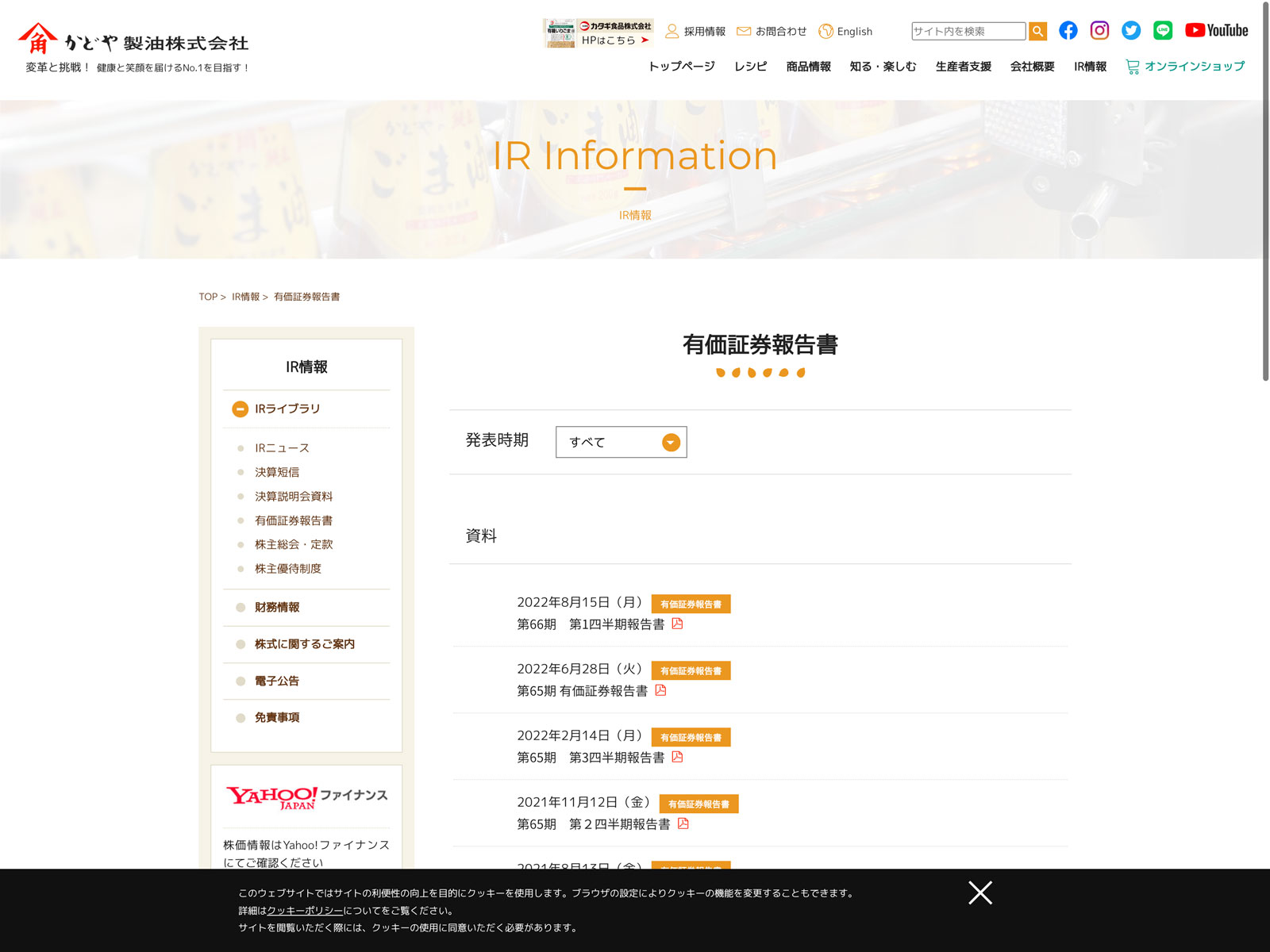This screenshot has width=1270, height=952.
Task: Select 決算短信 in the sidebar list
Action: pyautogui.click(x=277, y=472)
